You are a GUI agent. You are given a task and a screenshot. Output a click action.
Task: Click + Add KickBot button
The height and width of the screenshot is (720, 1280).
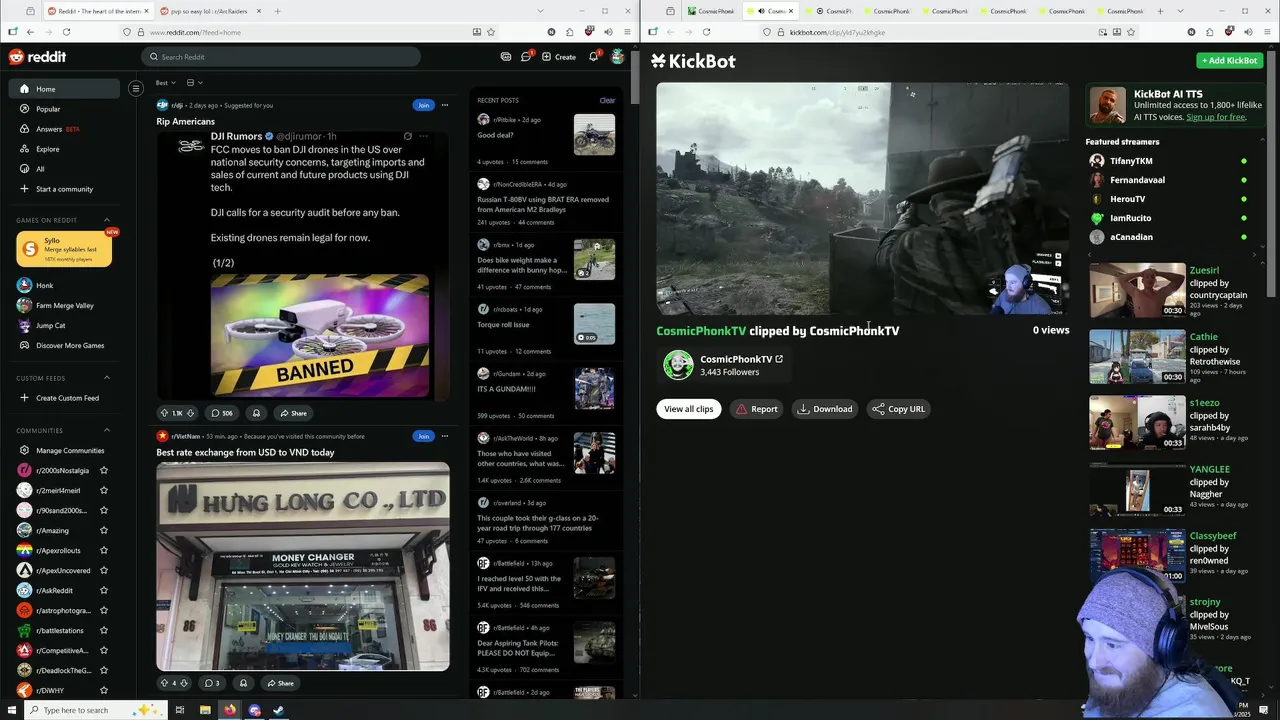click(1230, 60)
